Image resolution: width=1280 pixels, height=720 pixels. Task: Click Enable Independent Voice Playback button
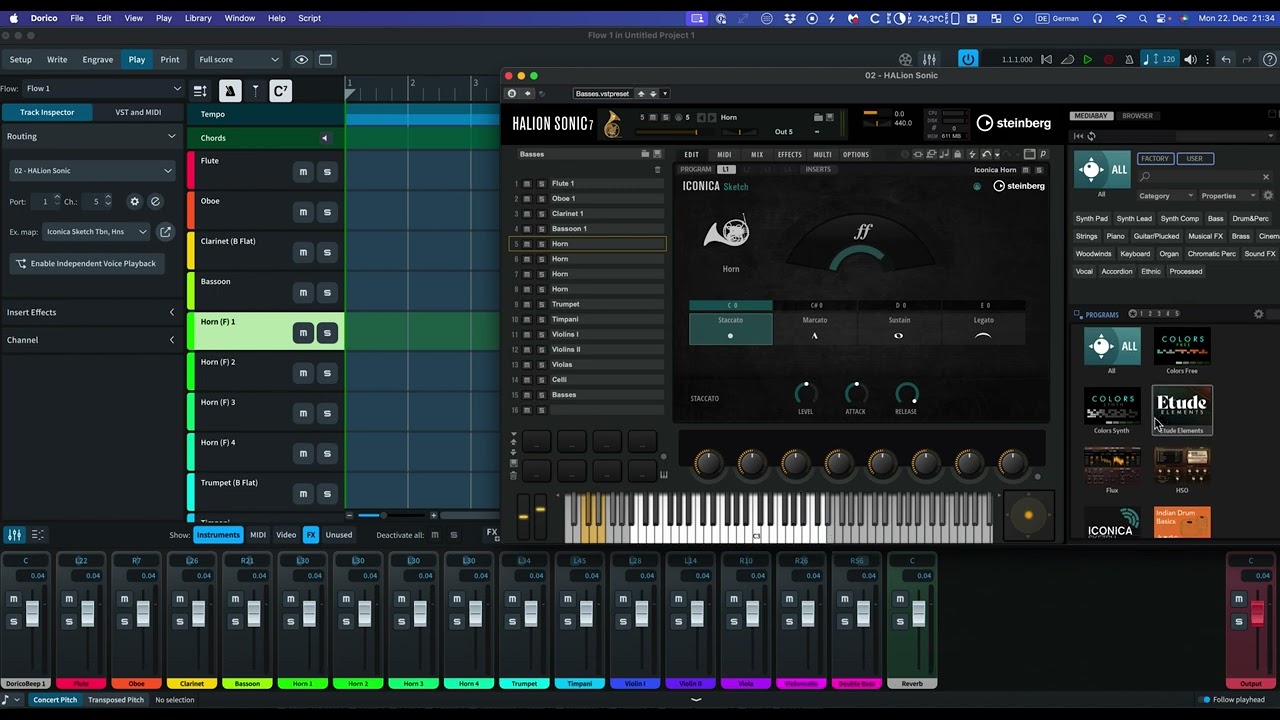coord(86,263)
